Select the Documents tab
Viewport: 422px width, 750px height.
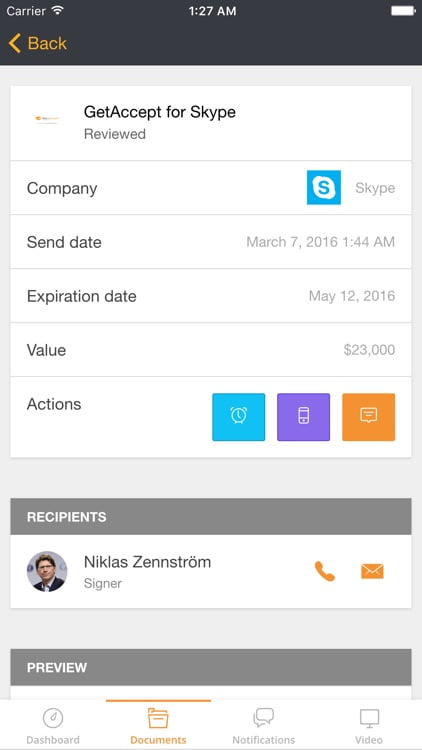pyautogui.click(x=158, y=726)
